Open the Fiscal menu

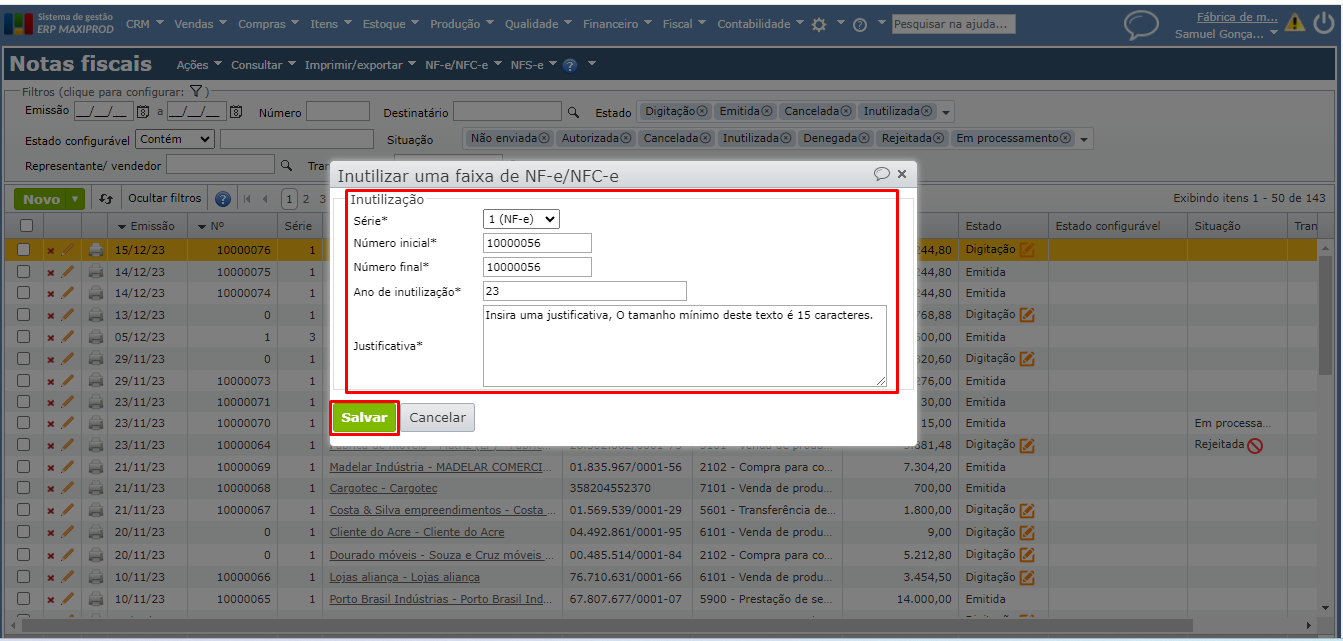[x=685, y=24]
